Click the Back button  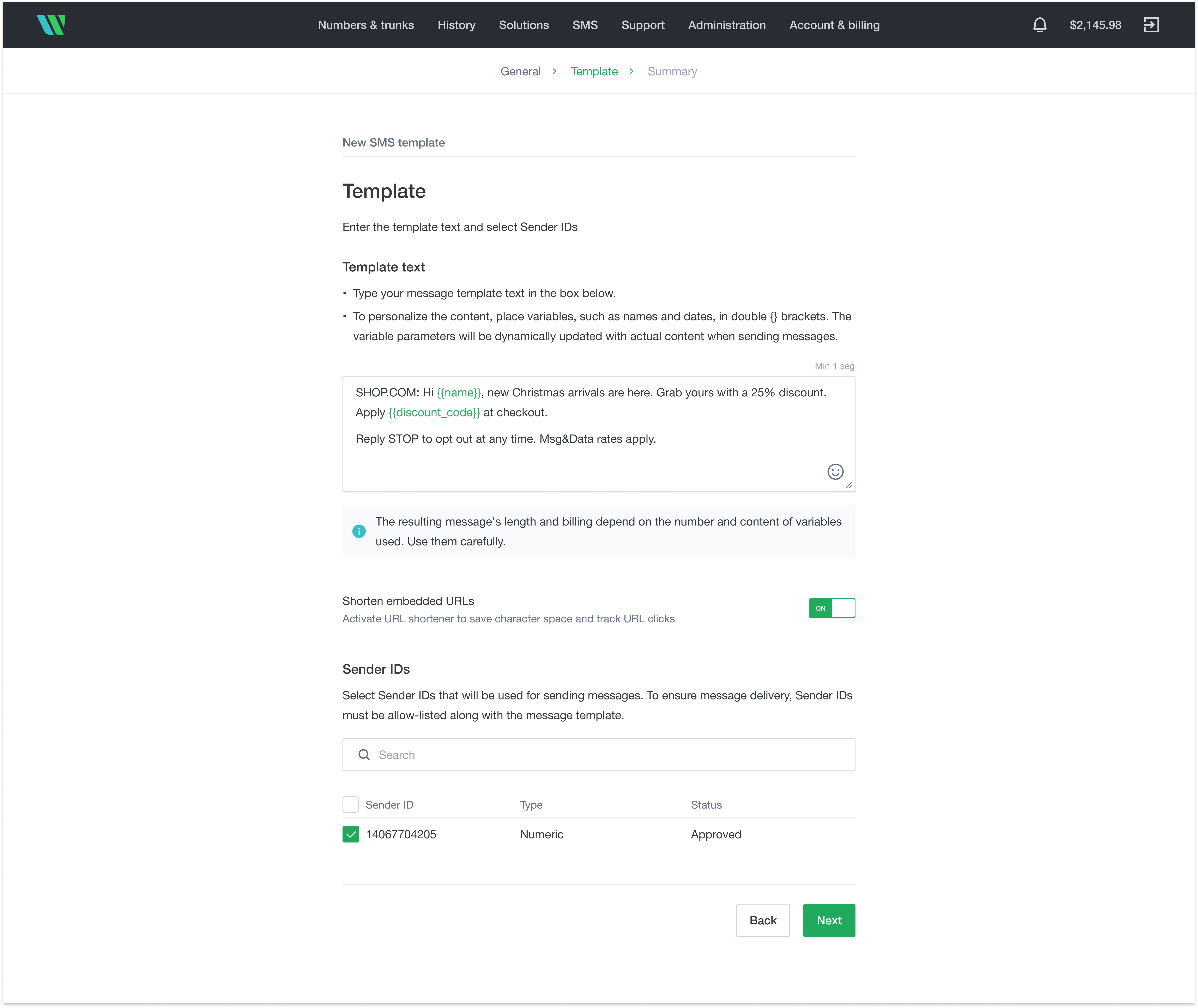click(x=763, y=920)
